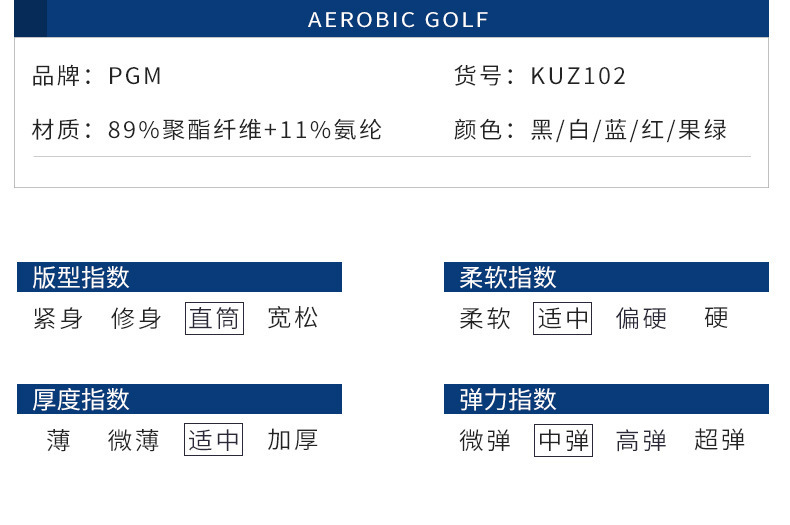Screen dimensions: 790x525
Task: Click the boxed 直筒 fit option
Action: click(214, 319)
